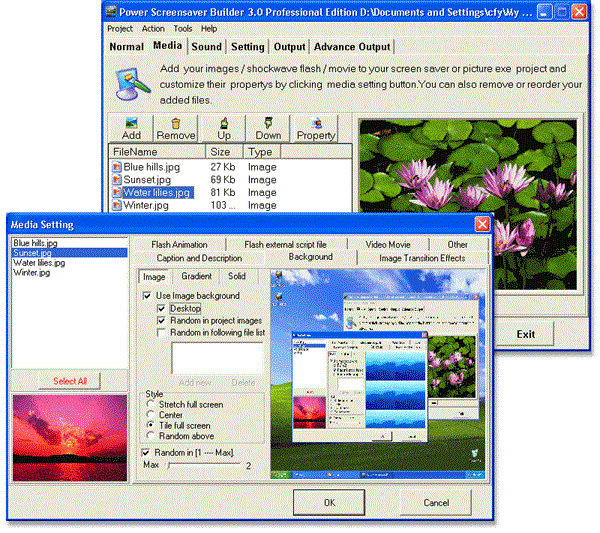Image resolution: width=600 pixels, height=533 pixels.
Task: Adjust the Max slider
Action: pos(204,465)
